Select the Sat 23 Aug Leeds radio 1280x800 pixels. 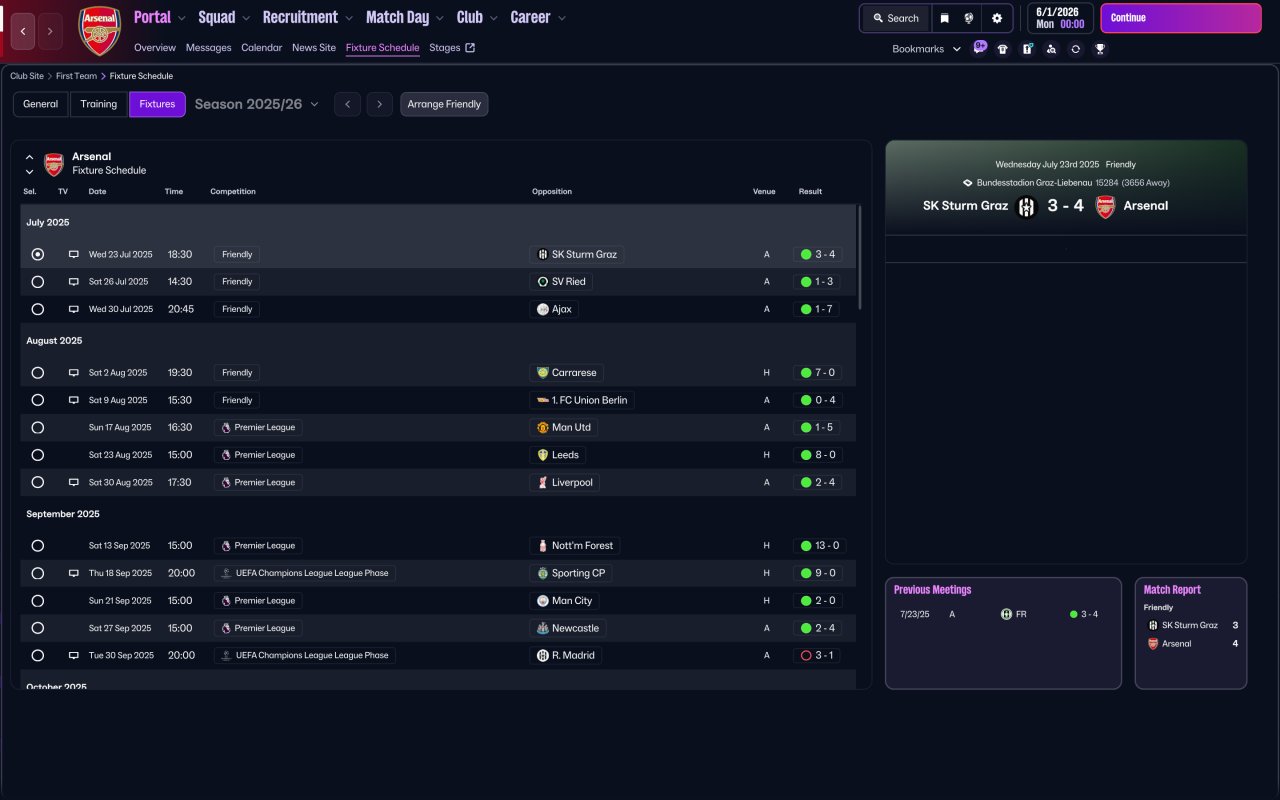[x=38, y=455]
